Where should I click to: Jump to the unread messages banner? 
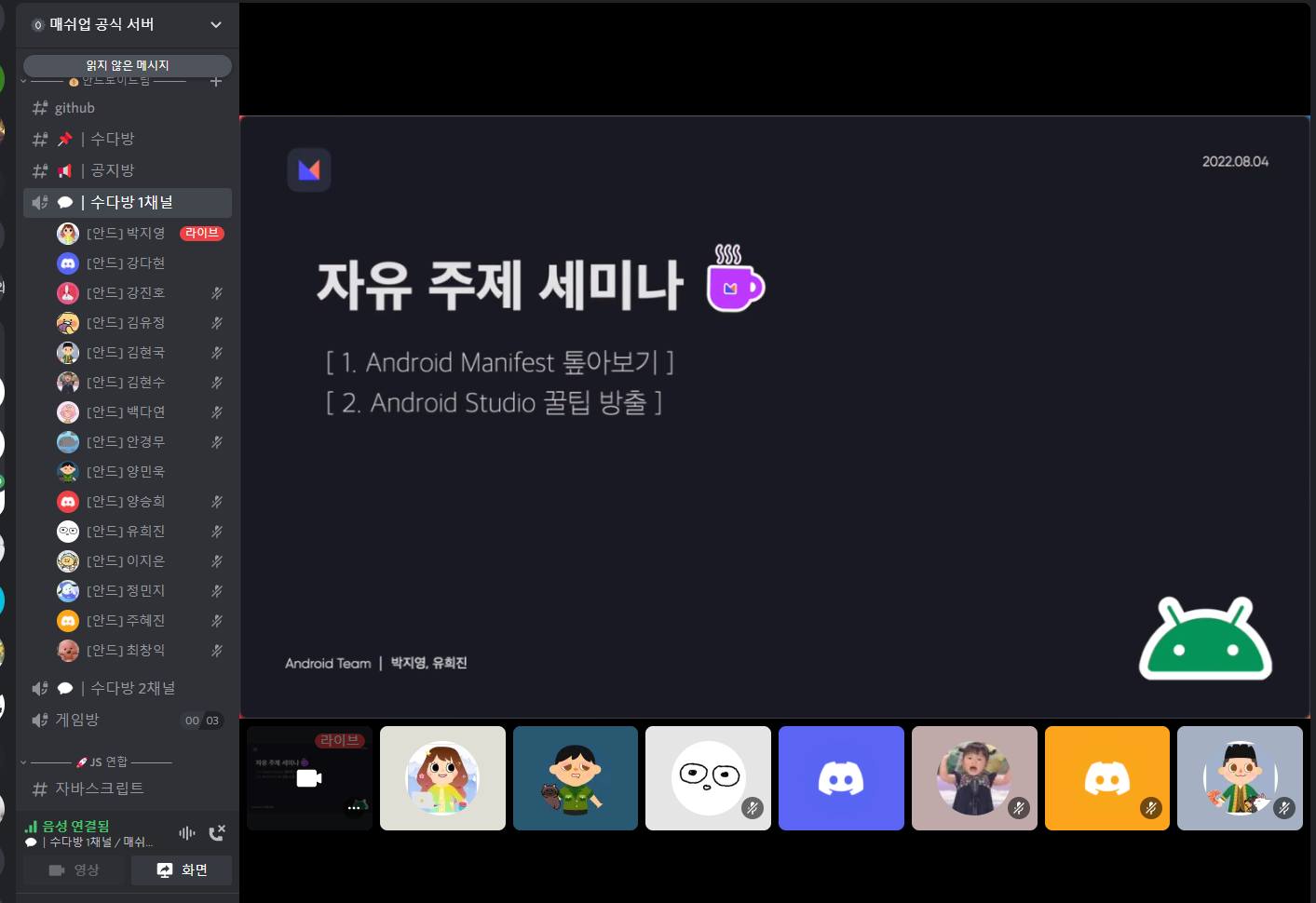[128, 65]
